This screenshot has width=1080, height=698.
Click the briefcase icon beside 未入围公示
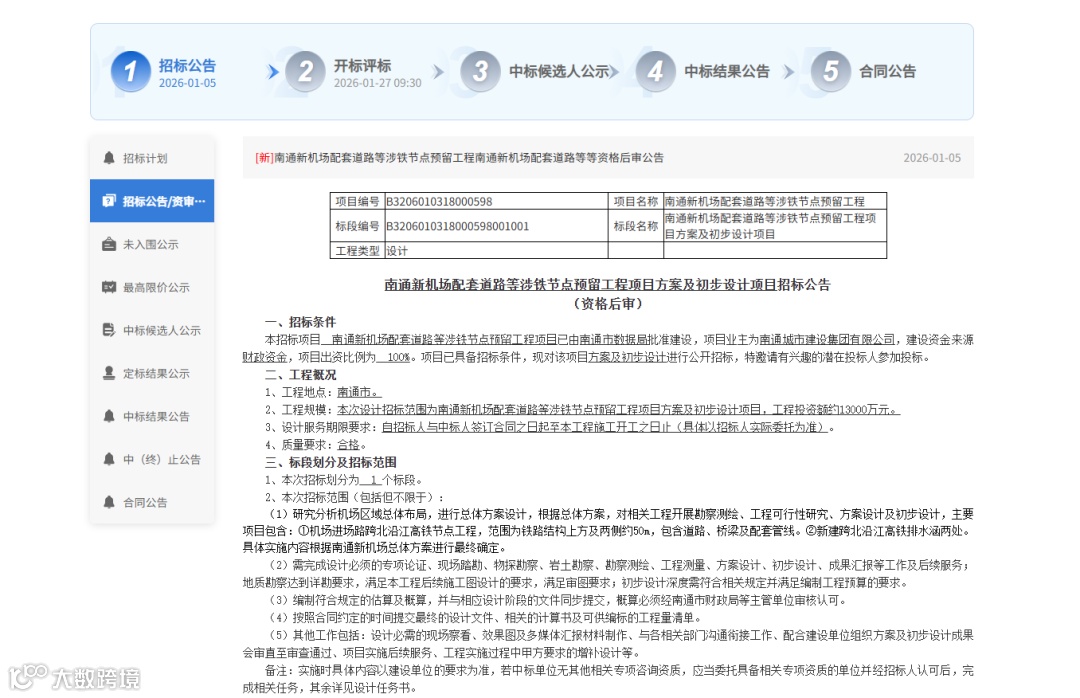(x=109, y=244)
